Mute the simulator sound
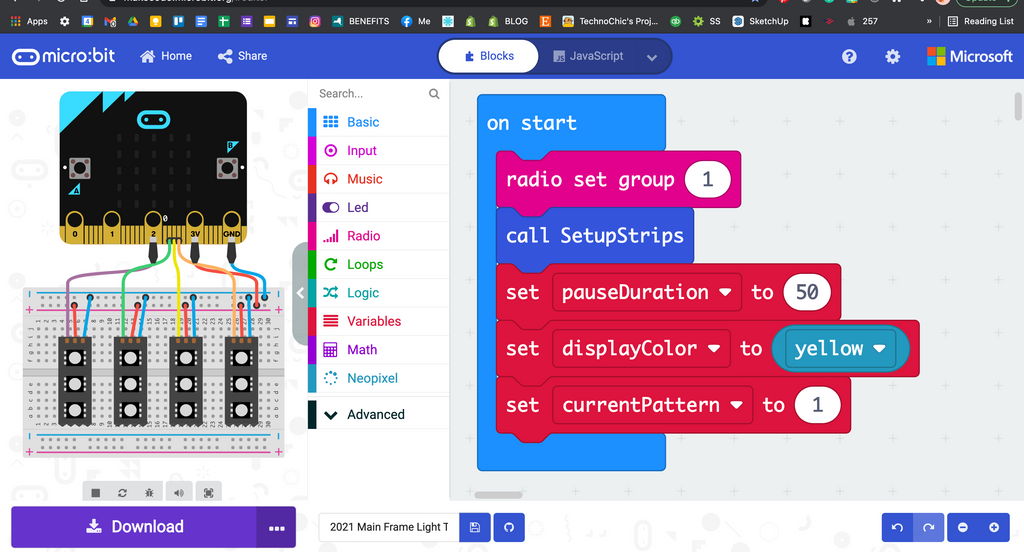 [x=179, y=493]
